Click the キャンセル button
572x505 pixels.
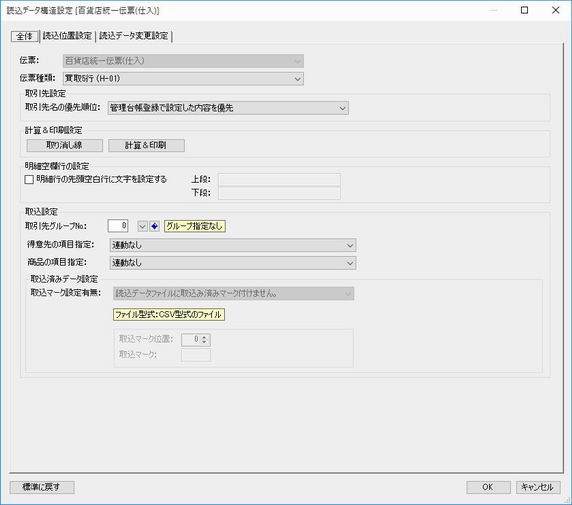pyautogui.click(x=538, y=487)
